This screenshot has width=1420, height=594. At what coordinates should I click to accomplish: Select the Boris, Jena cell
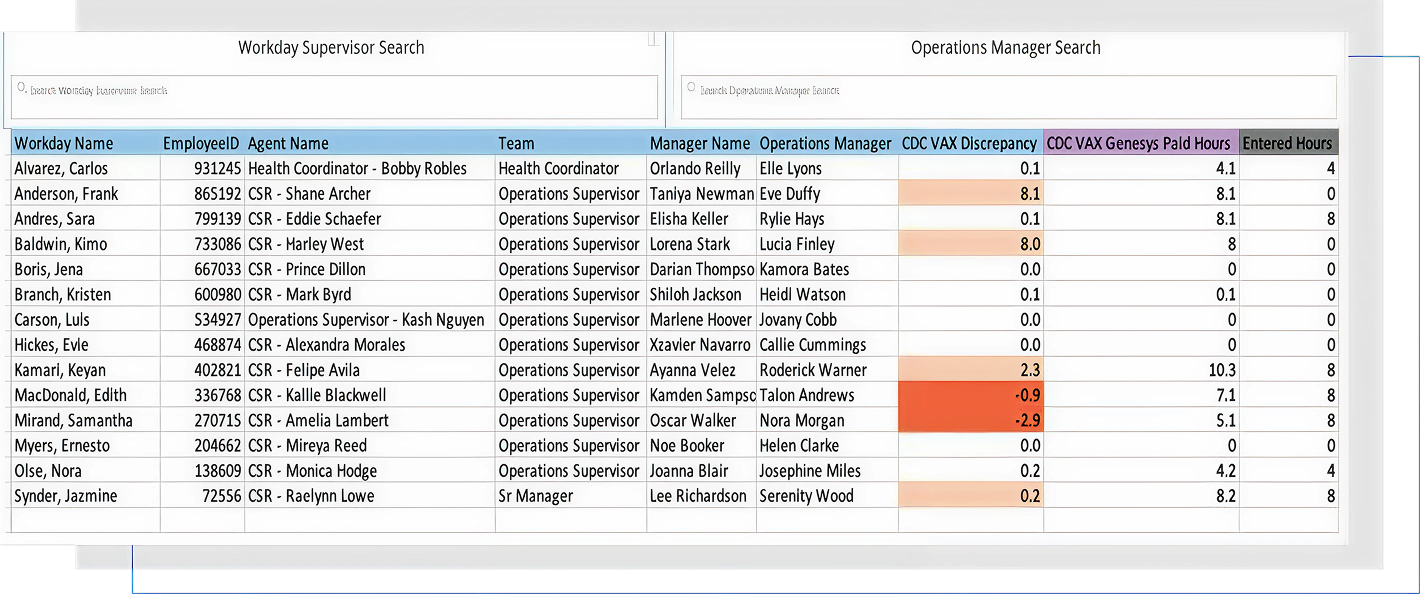[85, 269]
